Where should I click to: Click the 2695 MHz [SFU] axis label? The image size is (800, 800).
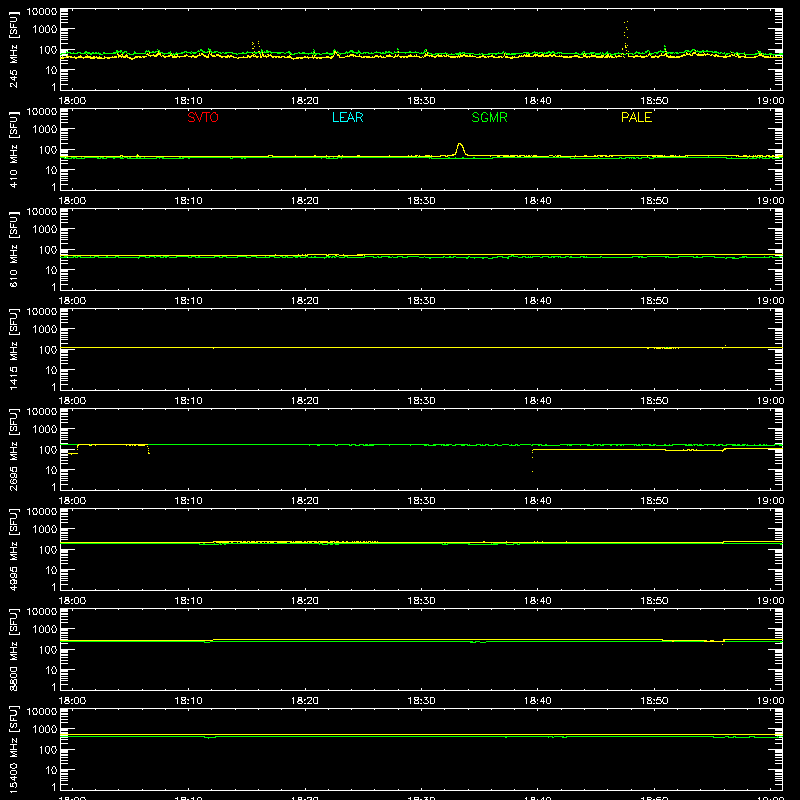pos(13,449)
